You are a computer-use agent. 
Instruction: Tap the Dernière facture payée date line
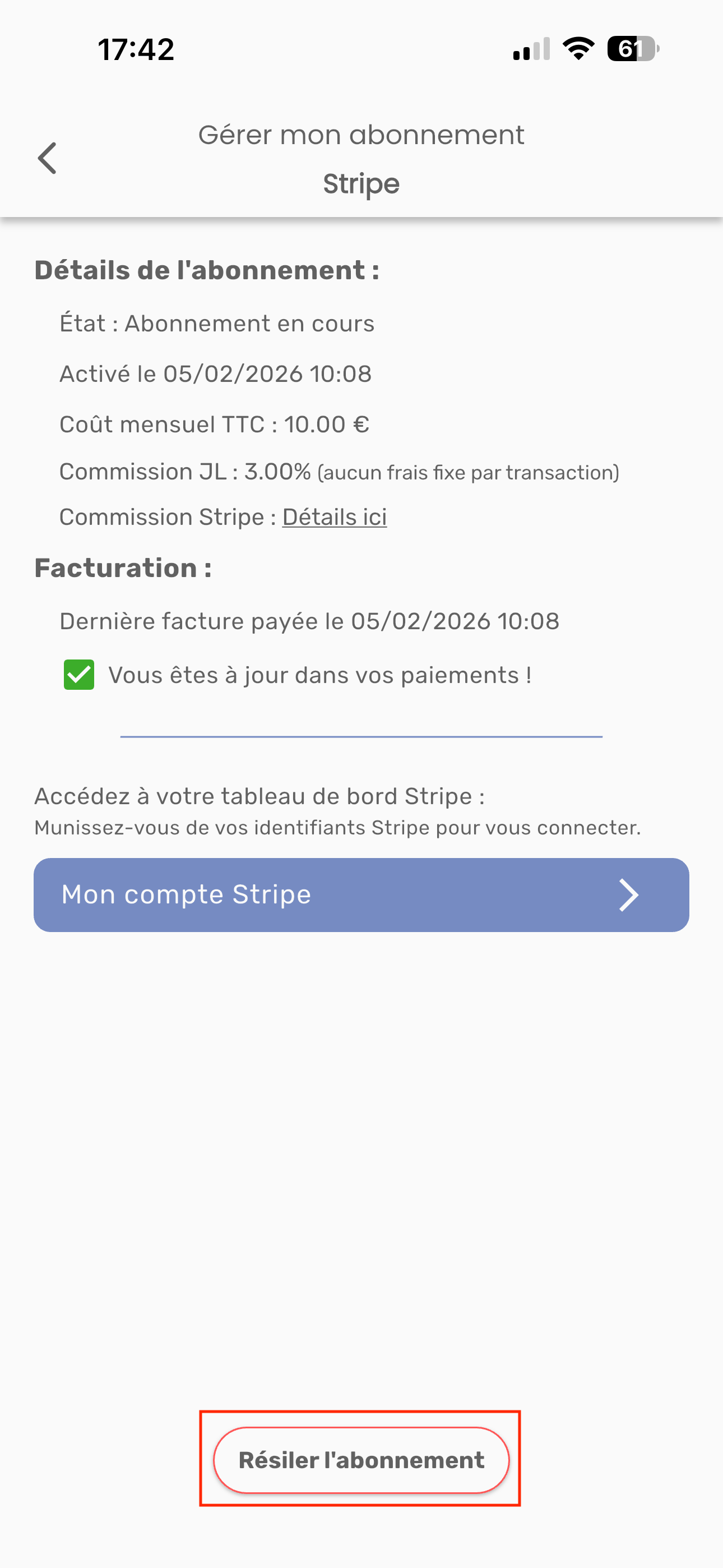(309, 621)
